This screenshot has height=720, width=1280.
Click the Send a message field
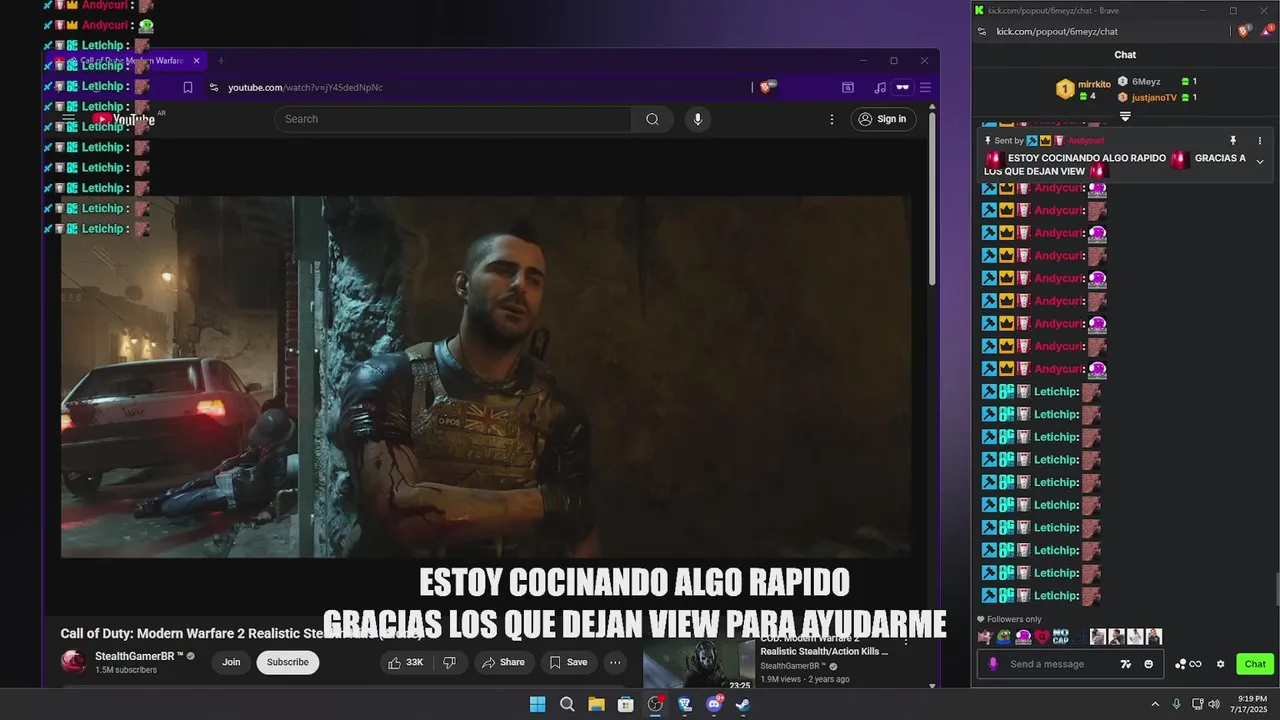1046,664
